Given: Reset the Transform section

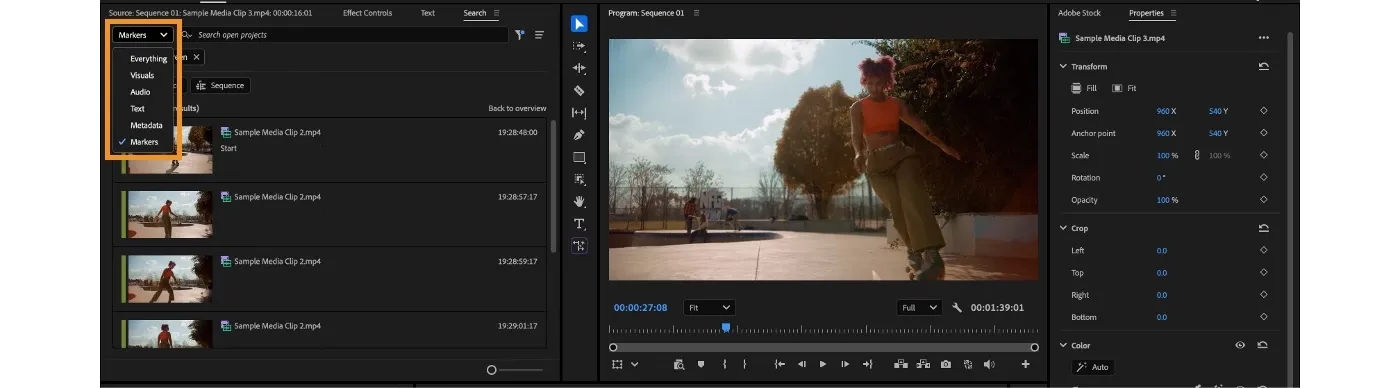Looking at the screenshot, I should pos(1264,66).
